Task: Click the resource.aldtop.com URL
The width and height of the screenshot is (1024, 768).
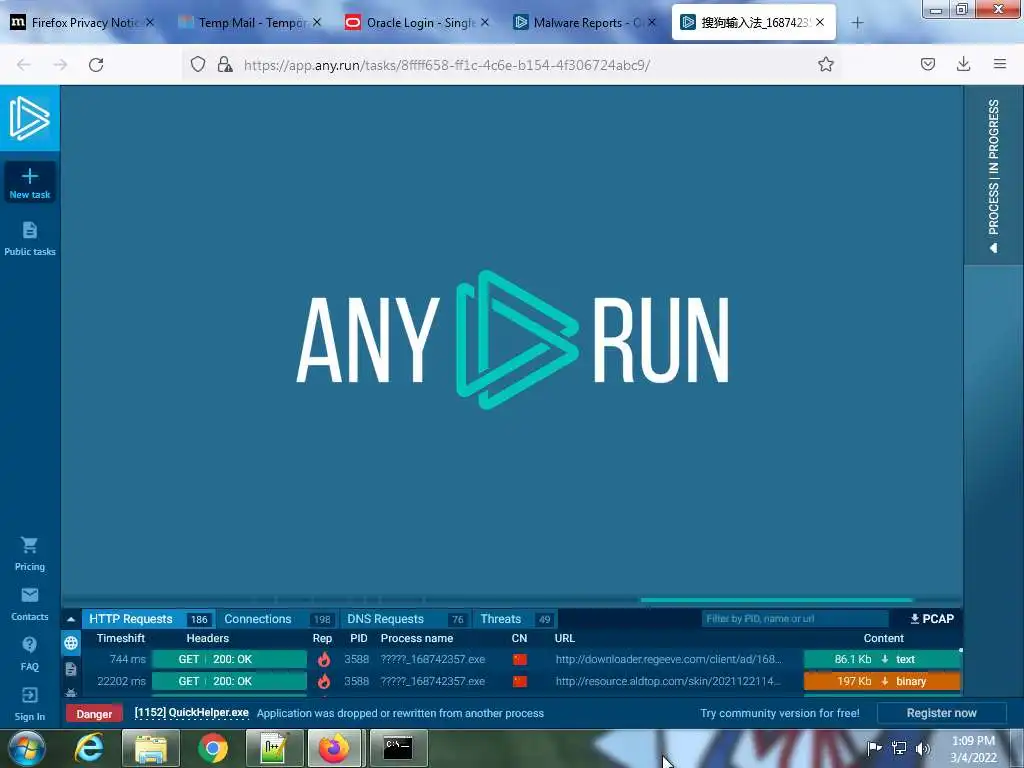Action: pos(668,681)
